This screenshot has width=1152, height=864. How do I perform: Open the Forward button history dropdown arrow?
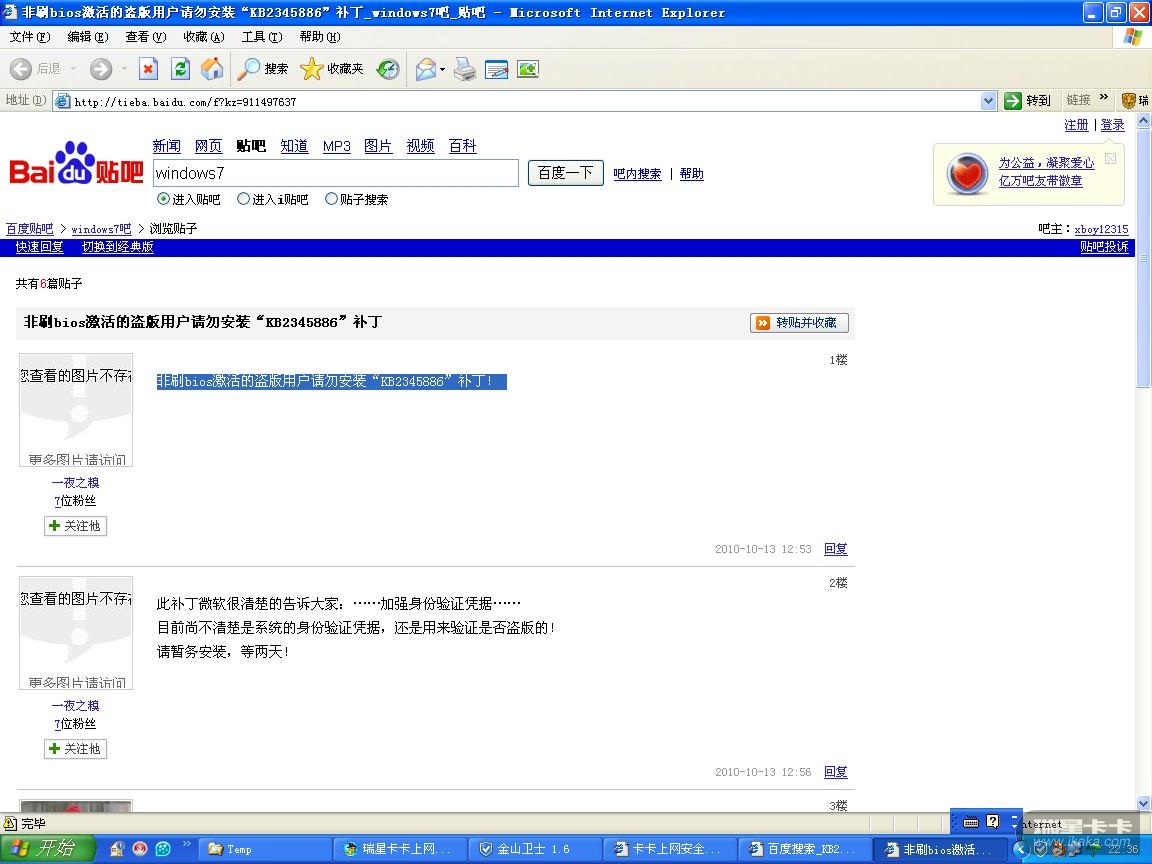[x=124, y=69]
